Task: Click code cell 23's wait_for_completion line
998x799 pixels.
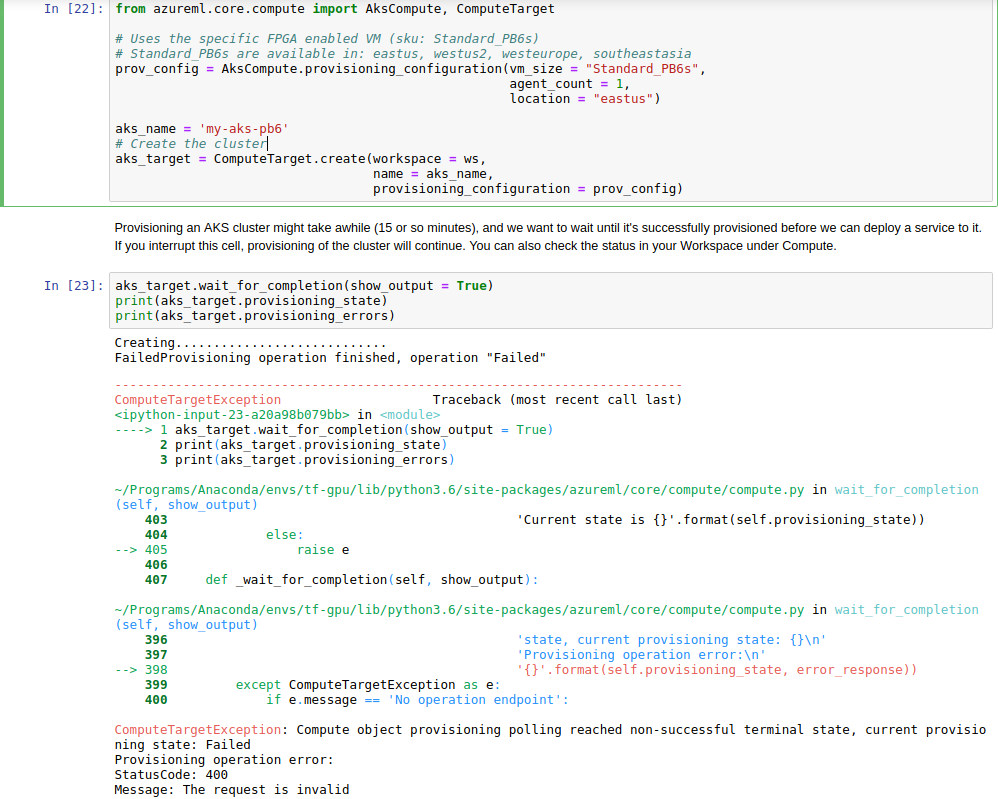Action: click(304, 286)
